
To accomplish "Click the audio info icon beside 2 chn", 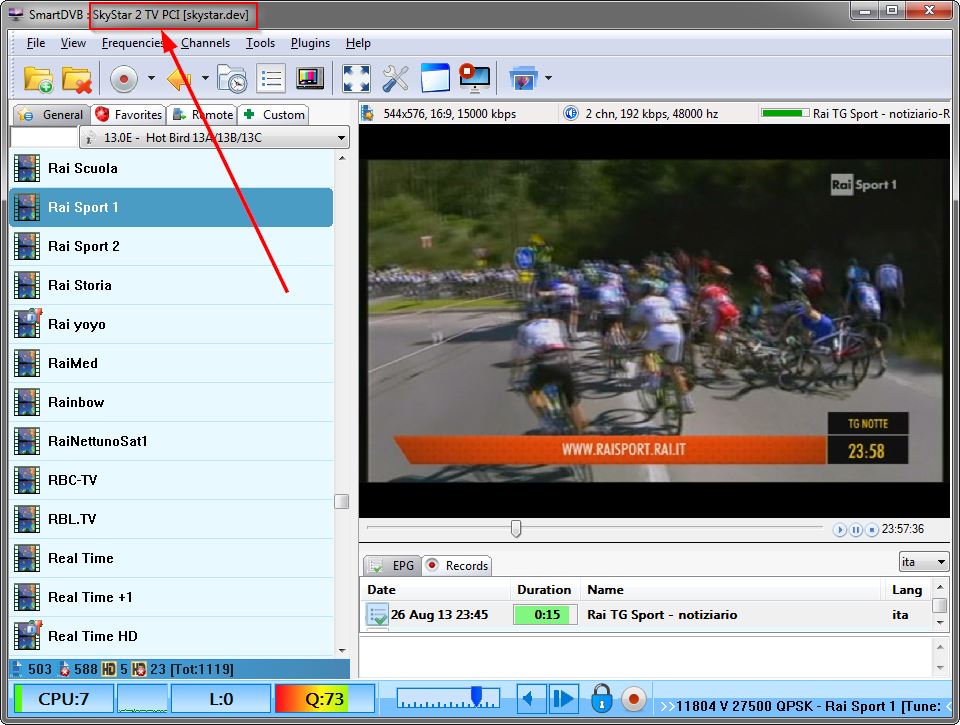I will (x=571, y=113).
